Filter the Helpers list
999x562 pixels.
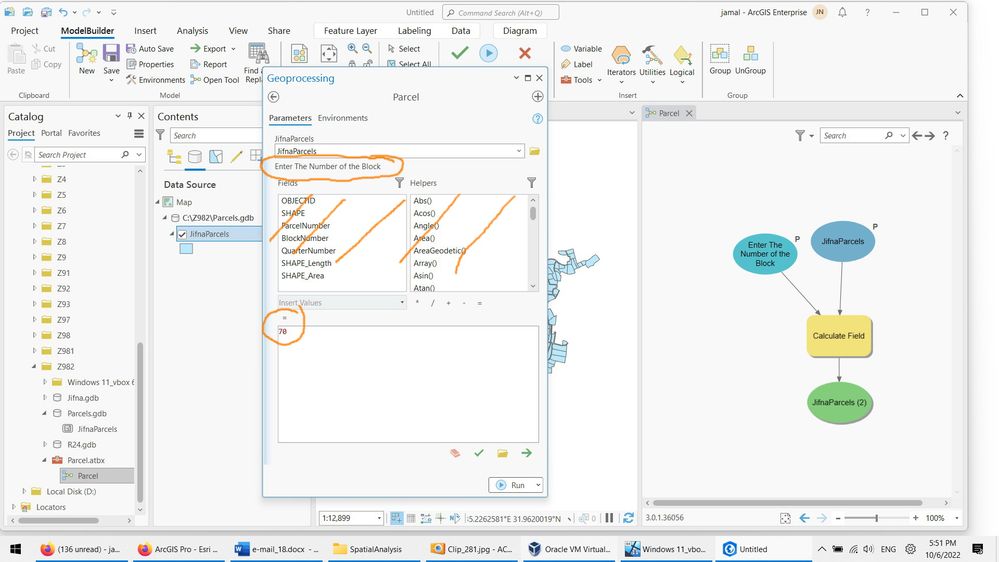[531, 183]
